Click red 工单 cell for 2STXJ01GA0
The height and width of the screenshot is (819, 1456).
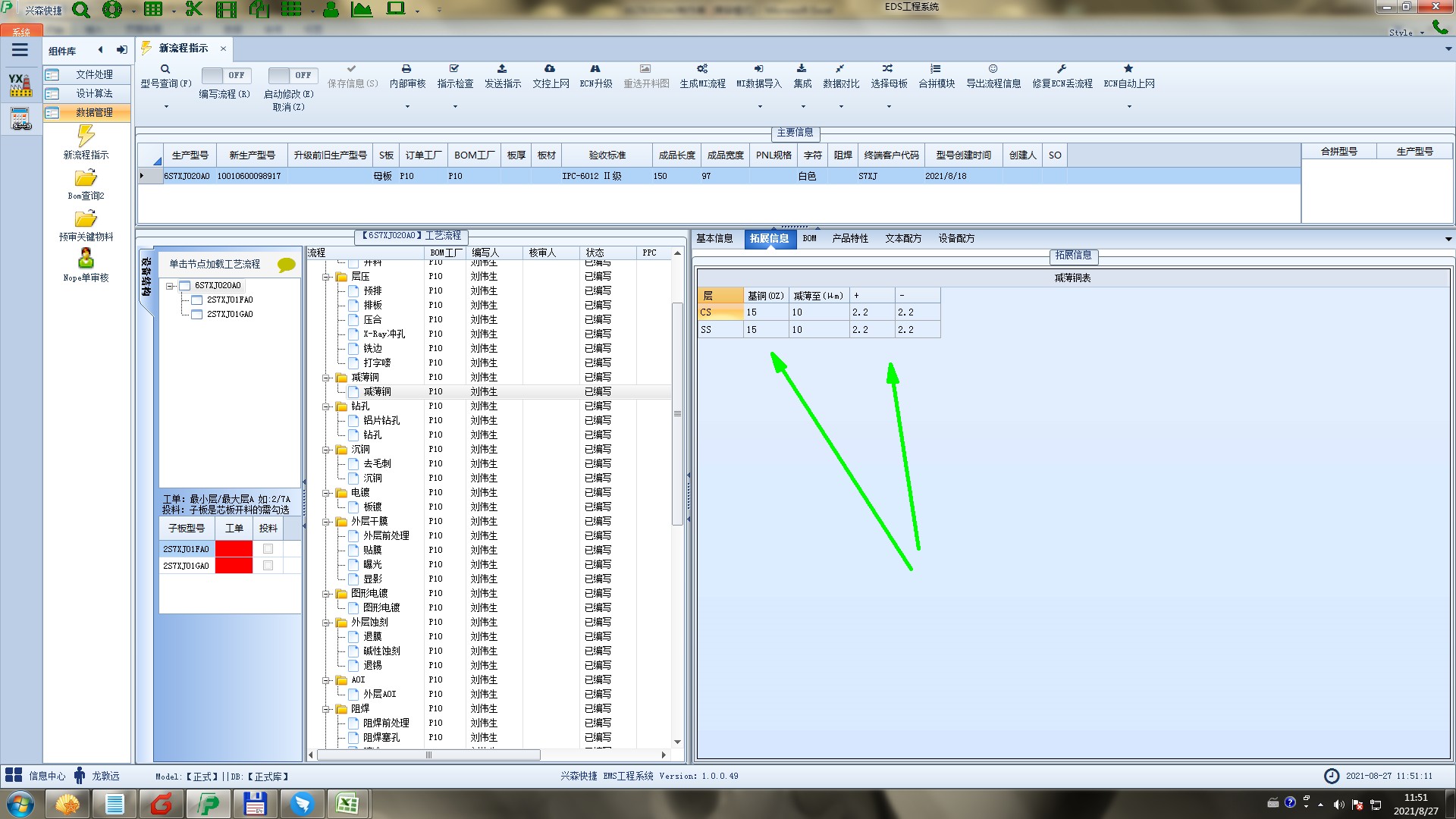click(x=234, y=566)
